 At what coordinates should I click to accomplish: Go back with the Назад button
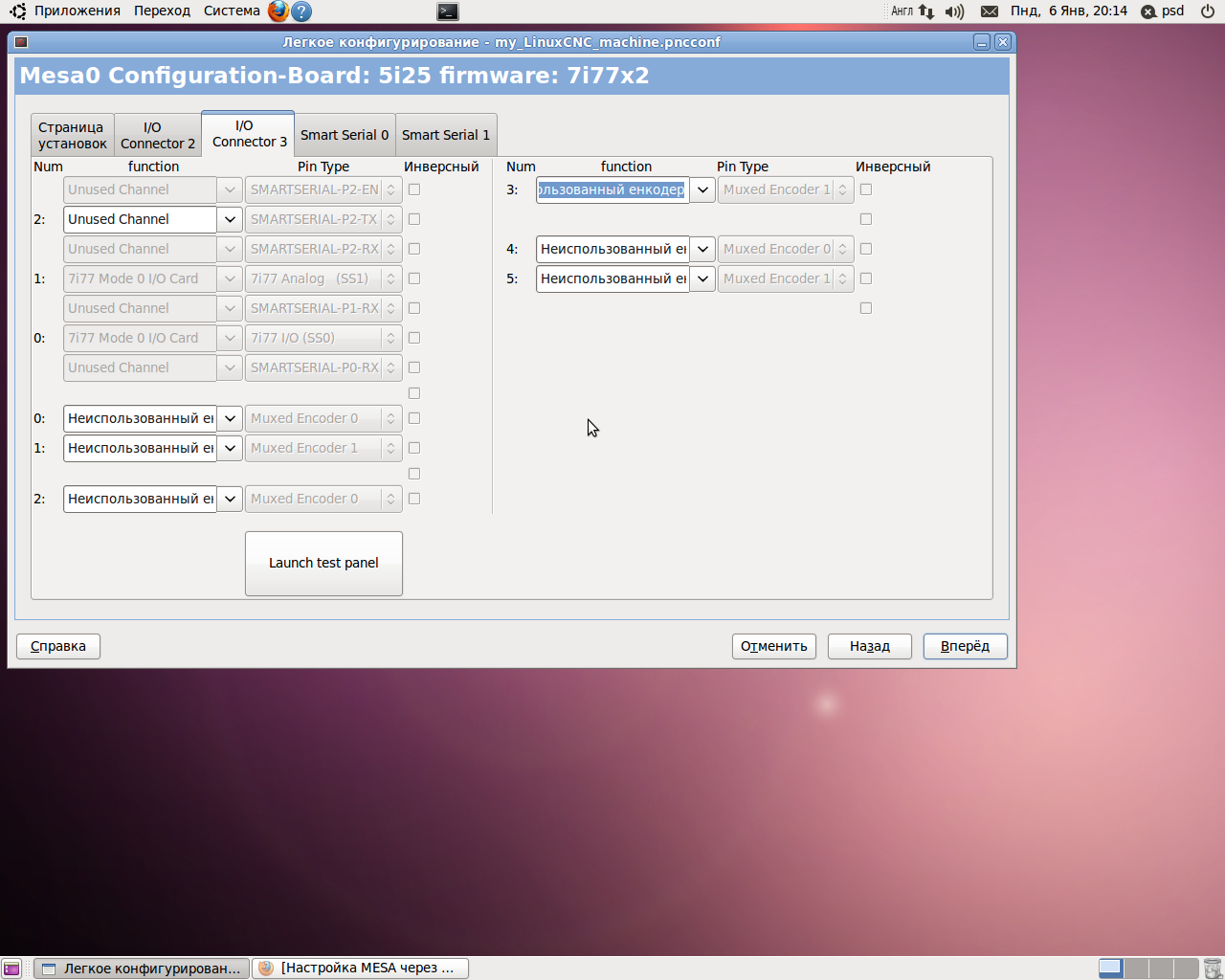[870, 646]
